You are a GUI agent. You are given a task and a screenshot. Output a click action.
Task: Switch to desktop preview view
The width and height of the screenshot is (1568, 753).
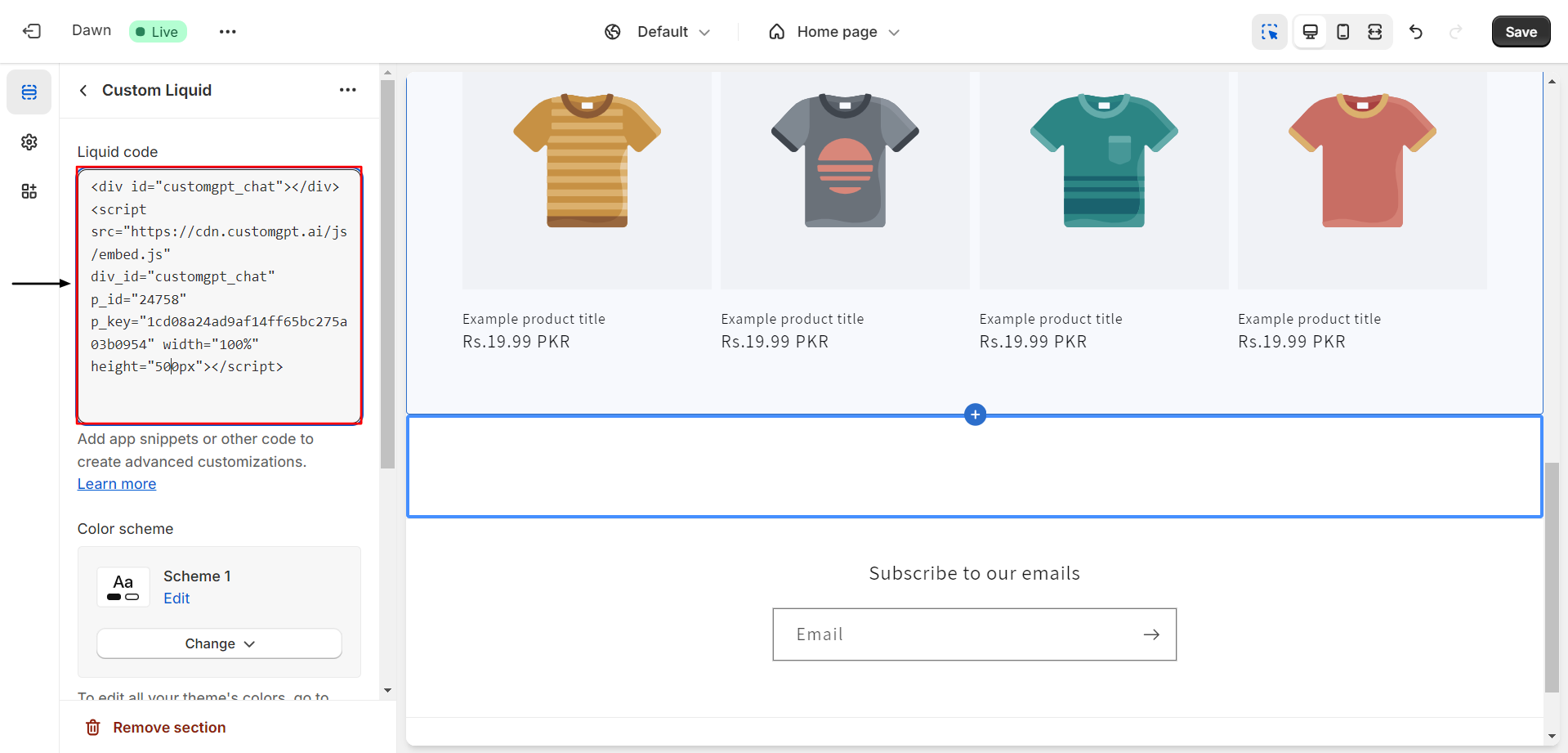click(1310, 32)
